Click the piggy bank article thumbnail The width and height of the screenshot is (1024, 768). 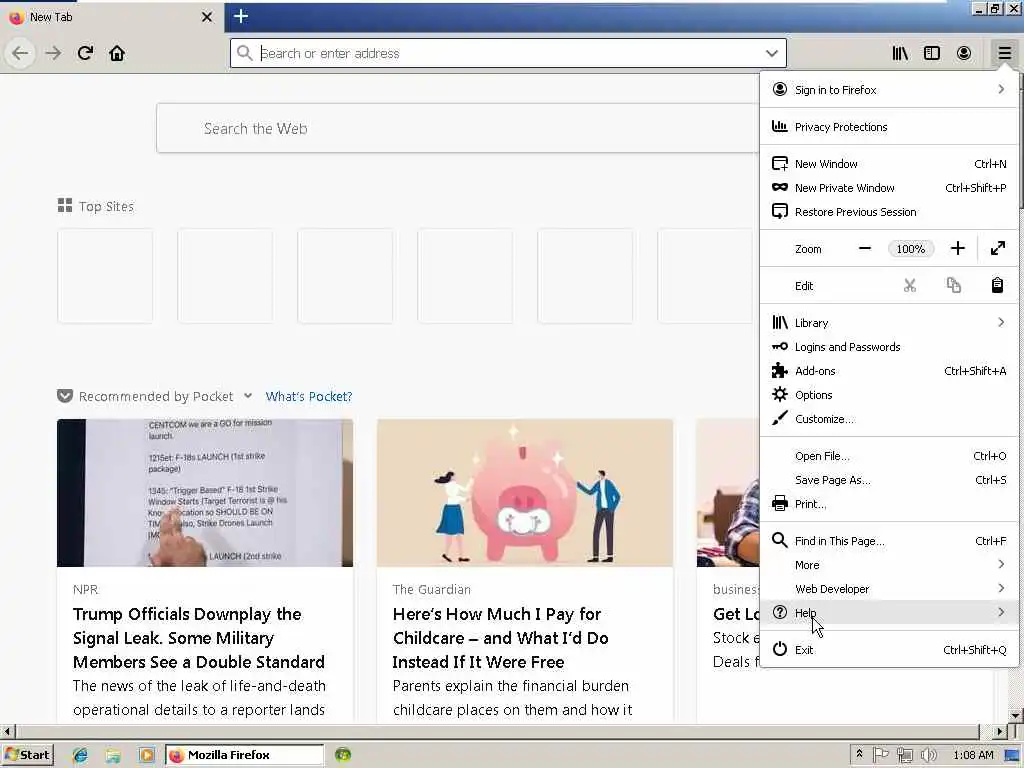point(524,493)
